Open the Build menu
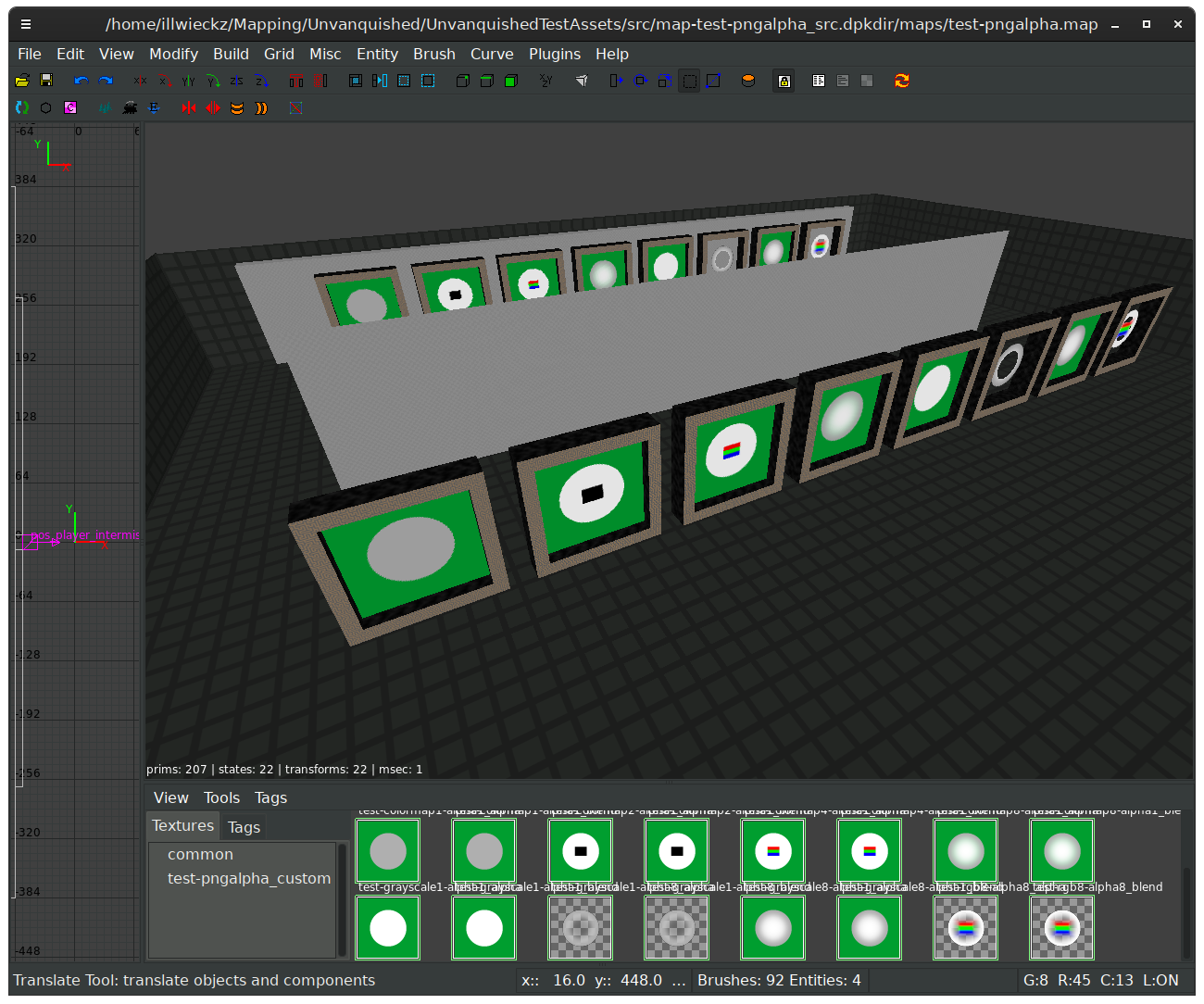 (x=231, y=54)
